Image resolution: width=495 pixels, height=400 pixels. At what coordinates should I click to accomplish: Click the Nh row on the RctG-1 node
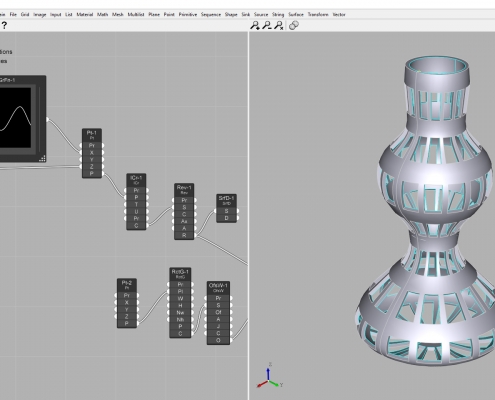(x=180, y=319)
